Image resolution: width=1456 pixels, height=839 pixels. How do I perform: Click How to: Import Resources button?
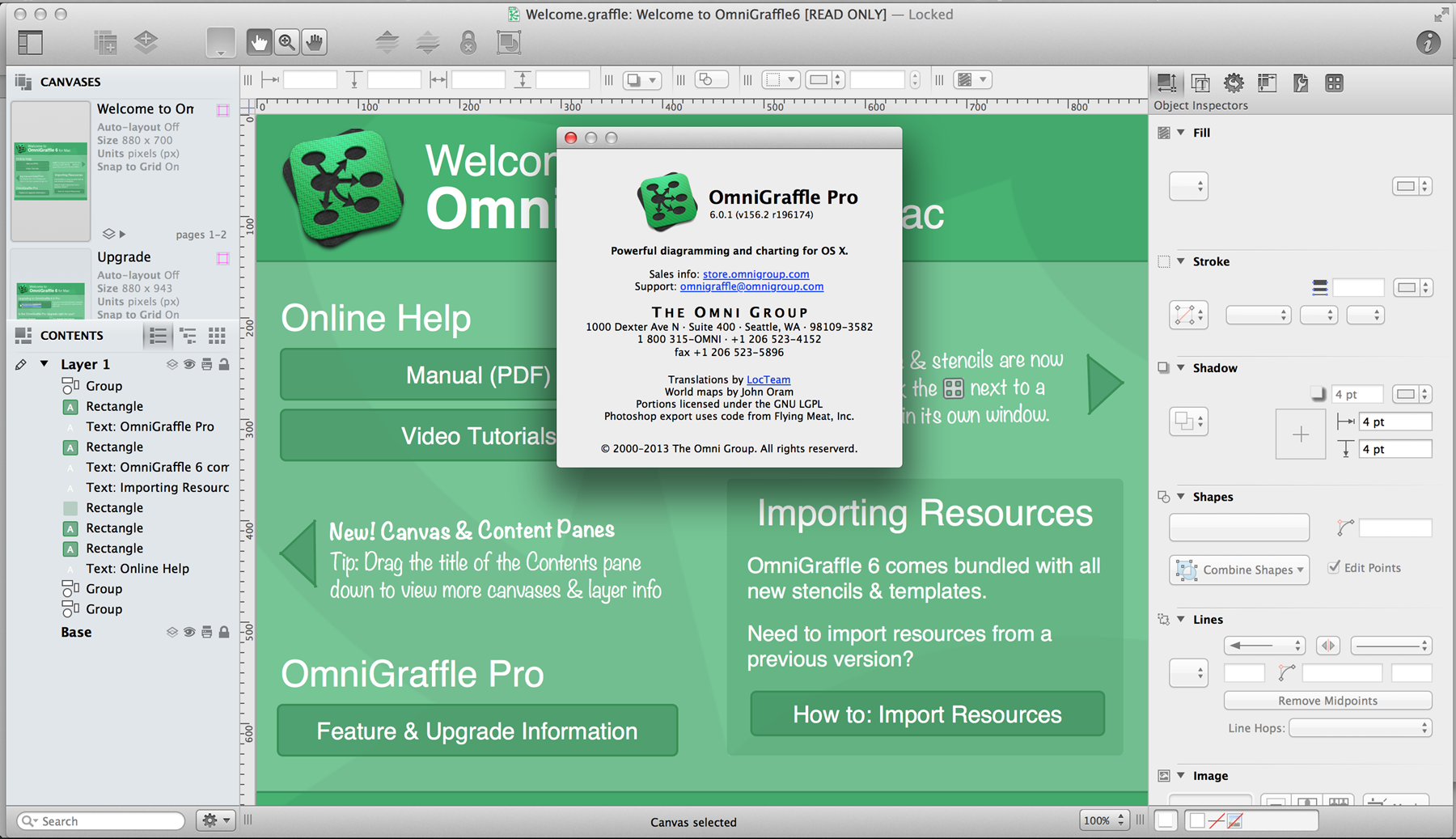tap(927, 714)
